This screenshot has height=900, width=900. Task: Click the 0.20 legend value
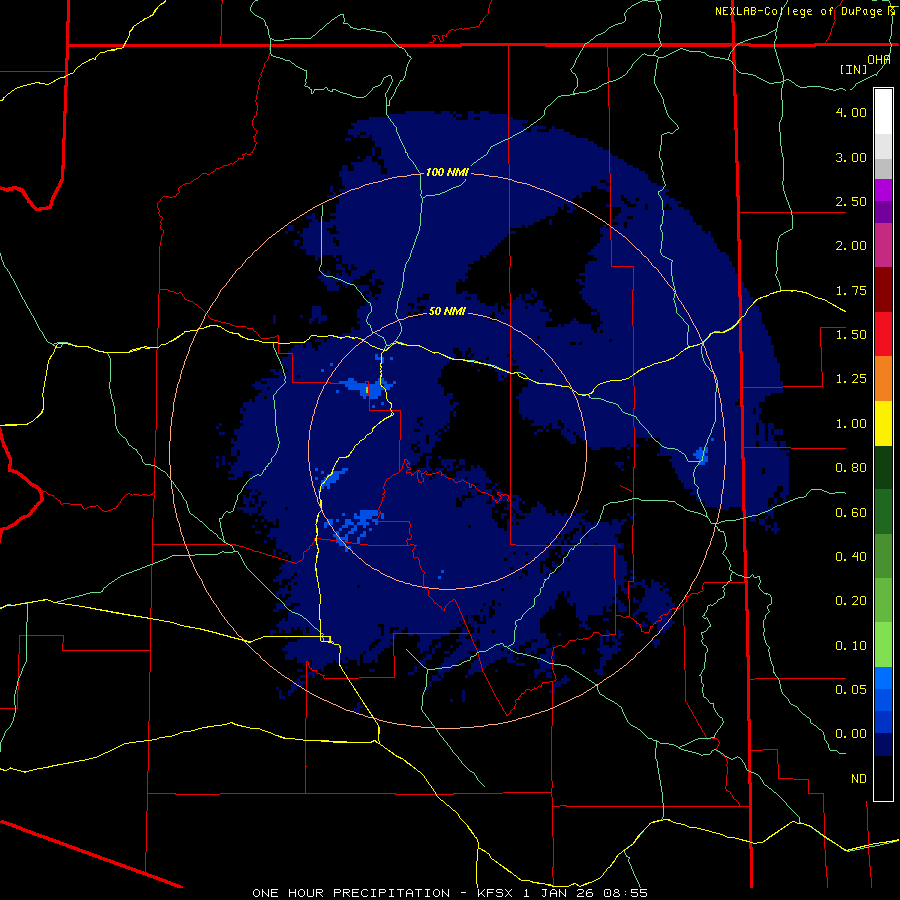point(851,601)
